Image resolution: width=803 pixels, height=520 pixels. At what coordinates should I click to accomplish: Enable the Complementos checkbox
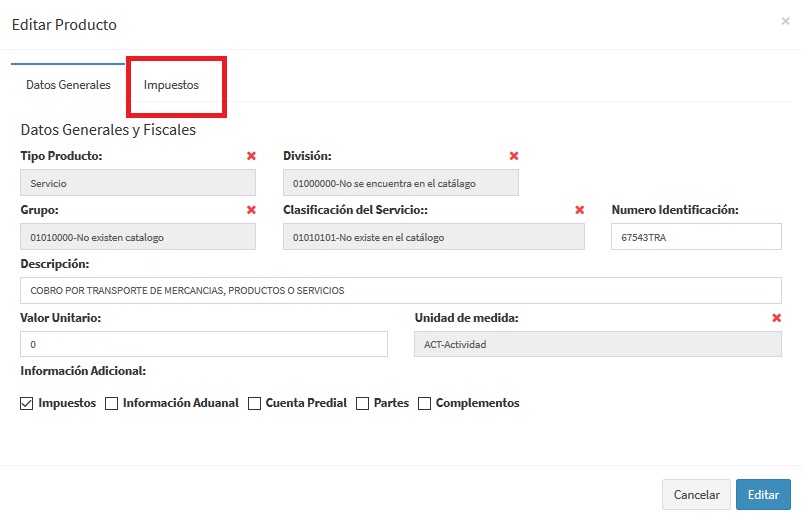pyautogui.click(x=425, y=403)
